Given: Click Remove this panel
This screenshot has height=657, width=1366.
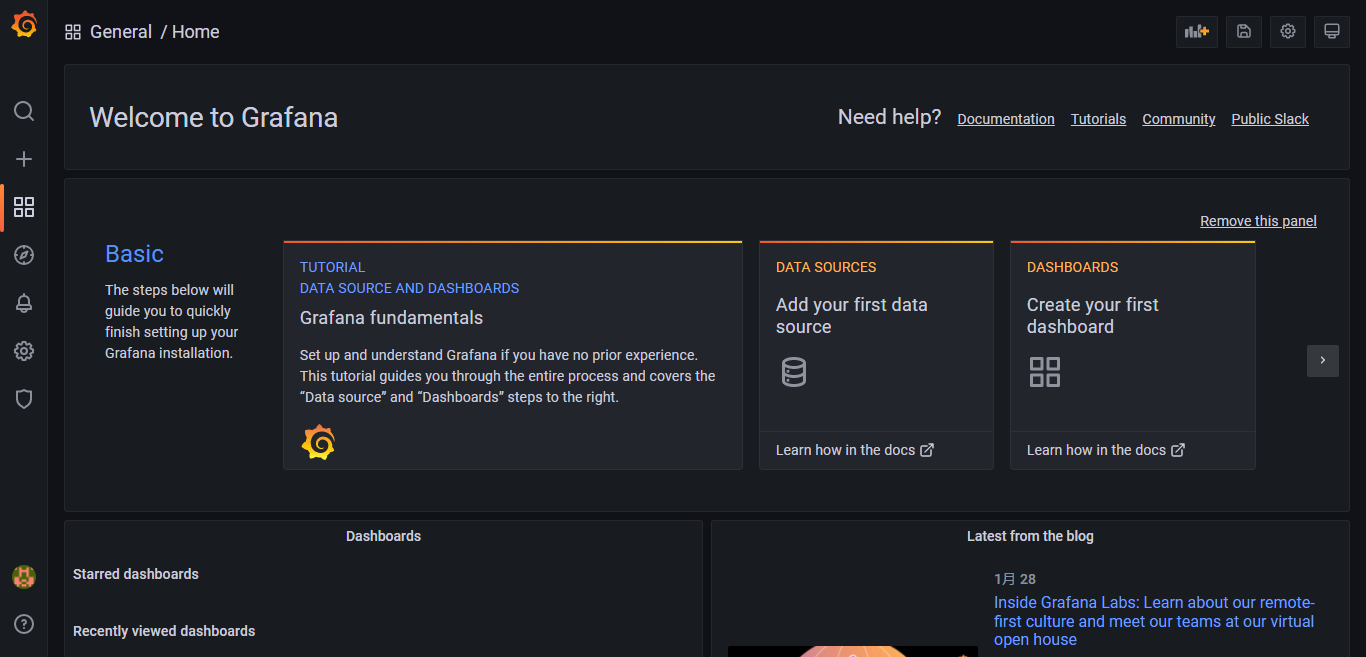Looking at the screenshot, I should (x=1258, y=221).
